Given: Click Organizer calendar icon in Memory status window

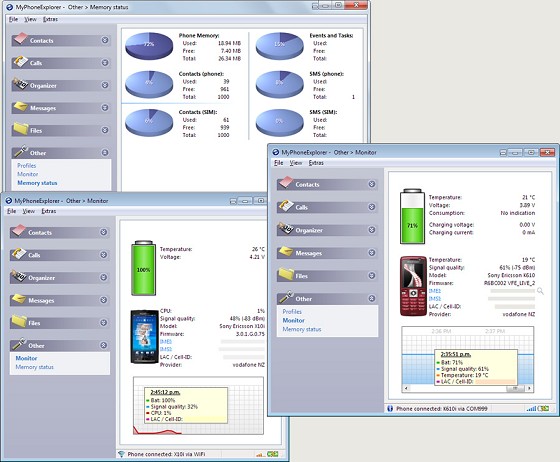Looking at the screenshot, I should pos(20,84).
